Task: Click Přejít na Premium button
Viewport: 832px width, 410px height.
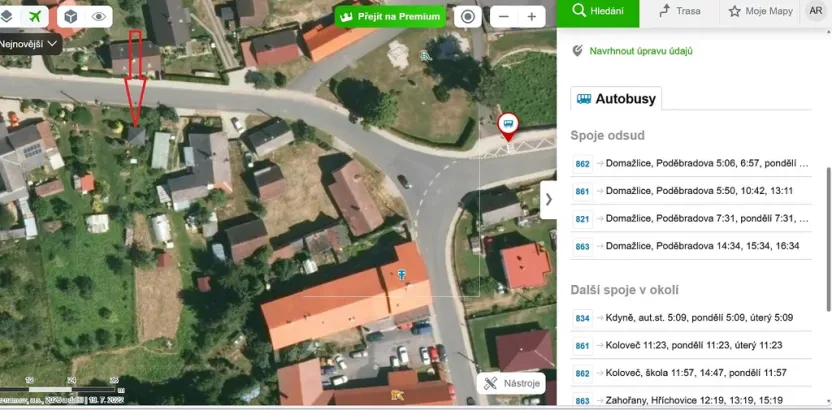Action: 389,17
